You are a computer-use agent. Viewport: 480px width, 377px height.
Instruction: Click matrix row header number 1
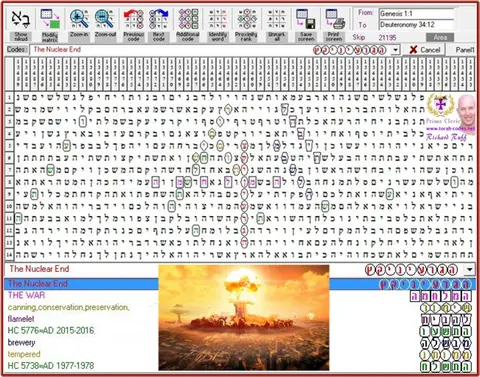(x=9, y=97)
